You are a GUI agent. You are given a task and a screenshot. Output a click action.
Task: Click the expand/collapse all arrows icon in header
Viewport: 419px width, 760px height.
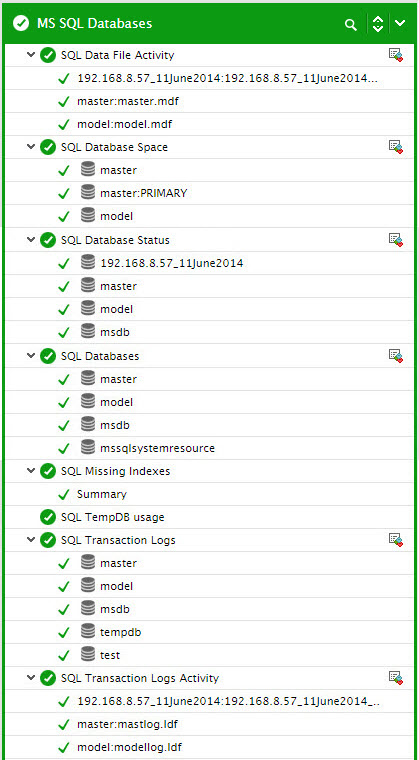tap(378, 24)
